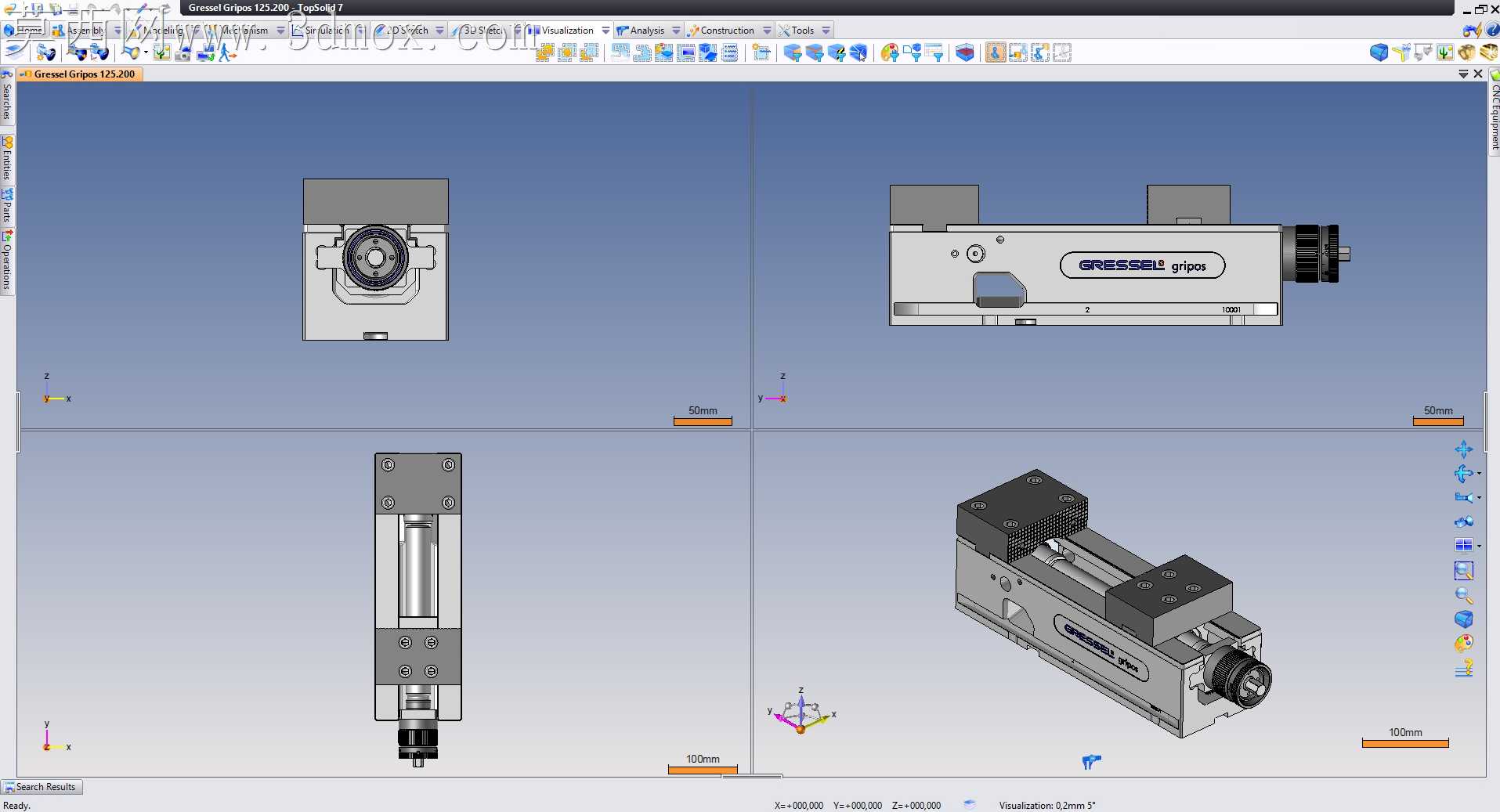Image resolution: width=1500 pixels, height=812 pixels.
Task: Click the GRESSEL gripos logo in the side view
Action: [x=1142, y=265]
